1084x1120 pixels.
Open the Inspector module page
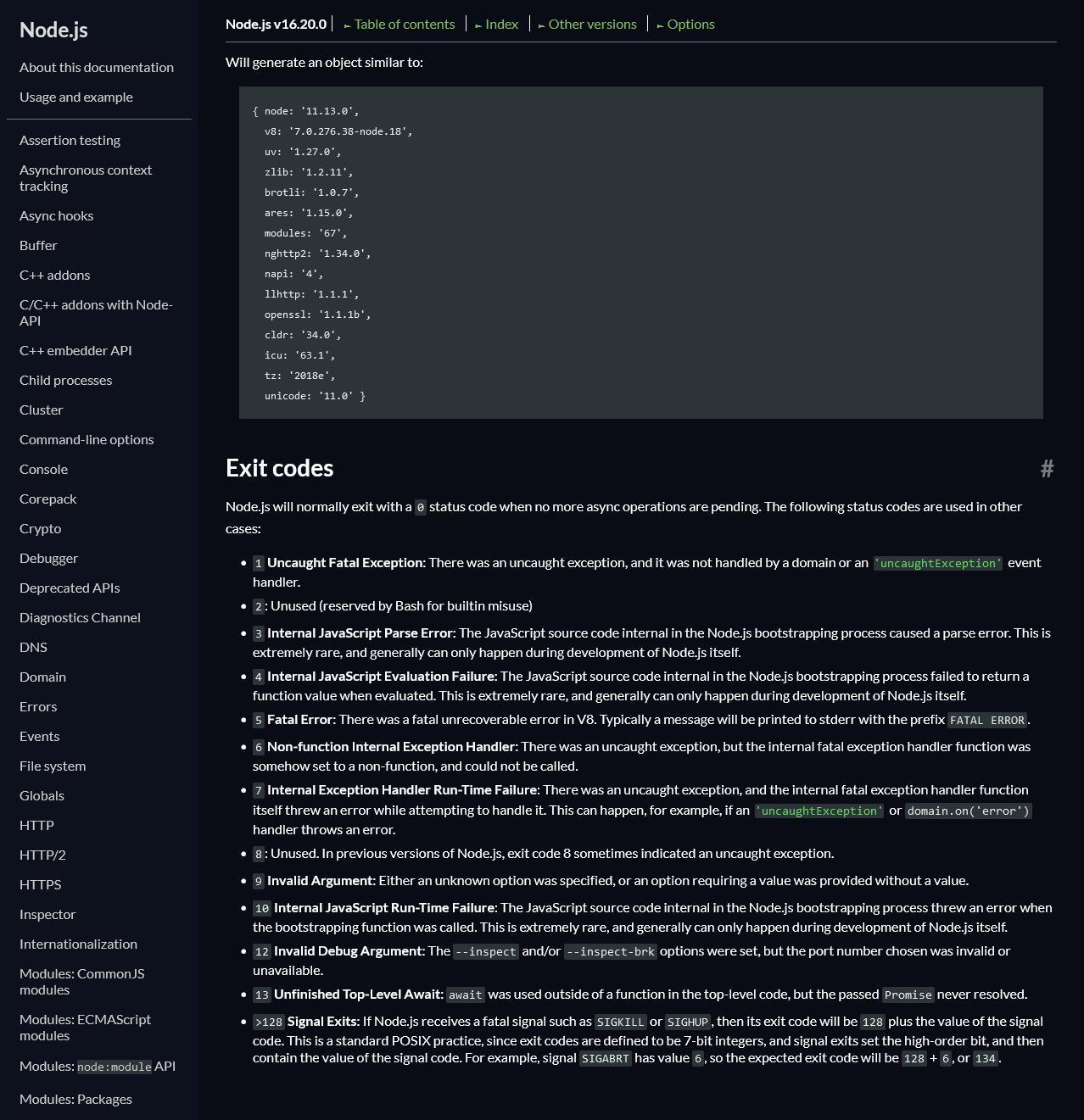(x=47, y=914)
